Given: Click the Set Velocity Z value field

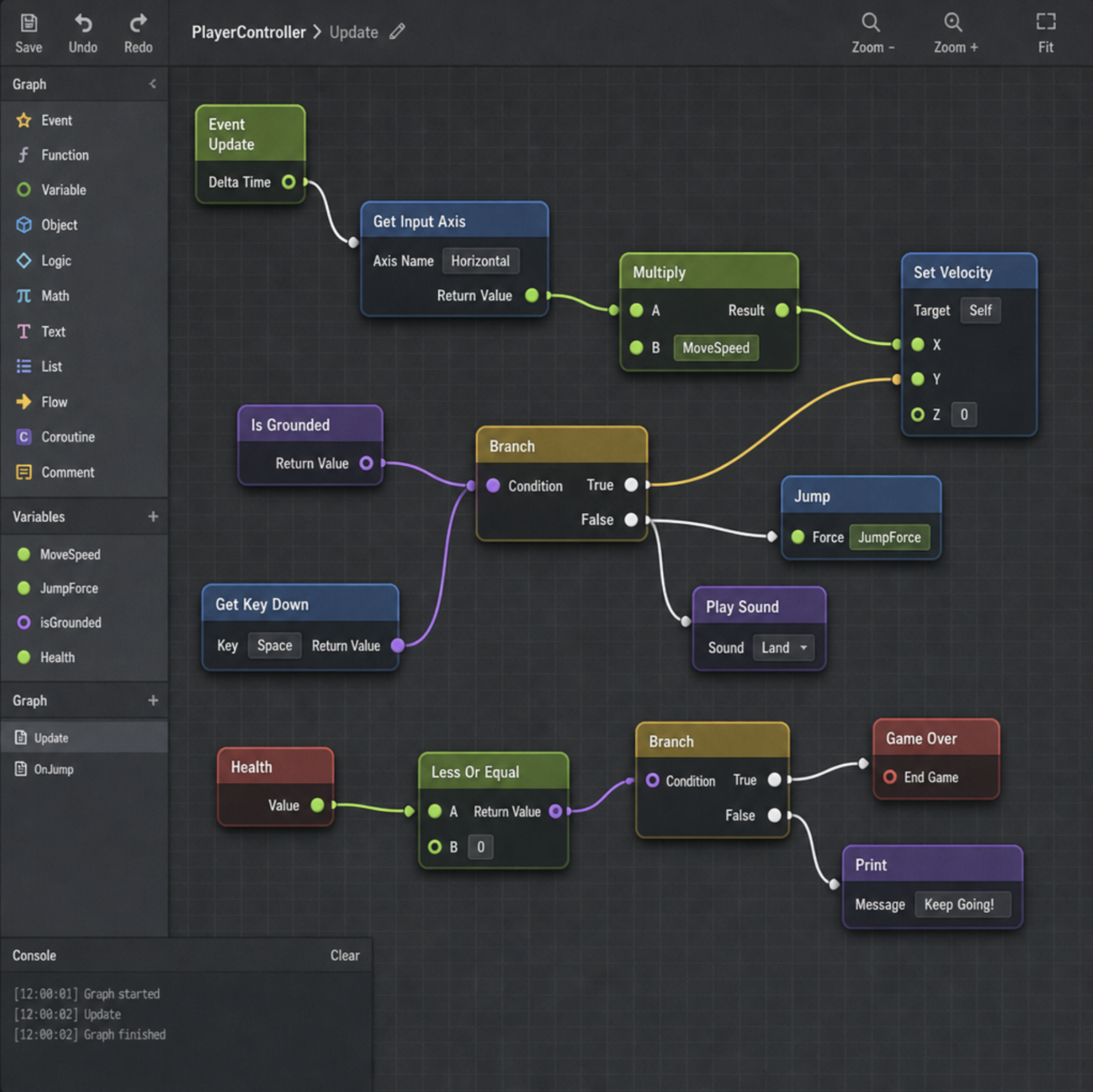Looking at the screenshot, I should [x=964, y=414].
